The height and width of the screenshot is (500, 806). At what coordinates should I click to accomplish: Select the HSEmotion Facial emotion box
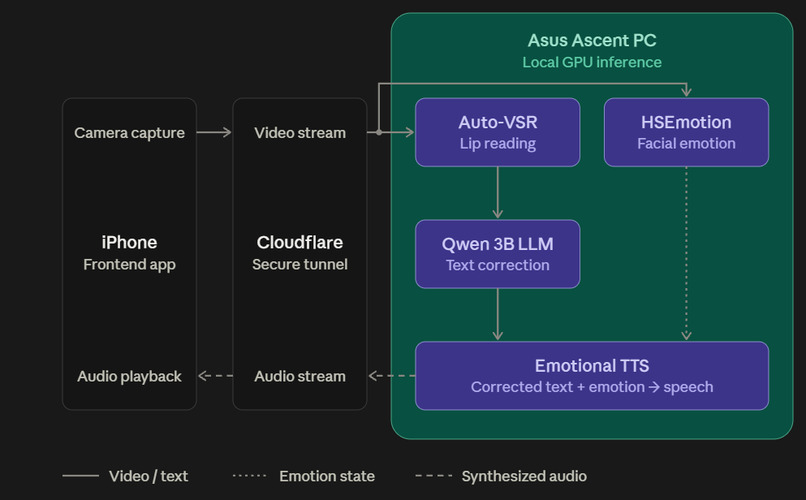click(686, 132)
